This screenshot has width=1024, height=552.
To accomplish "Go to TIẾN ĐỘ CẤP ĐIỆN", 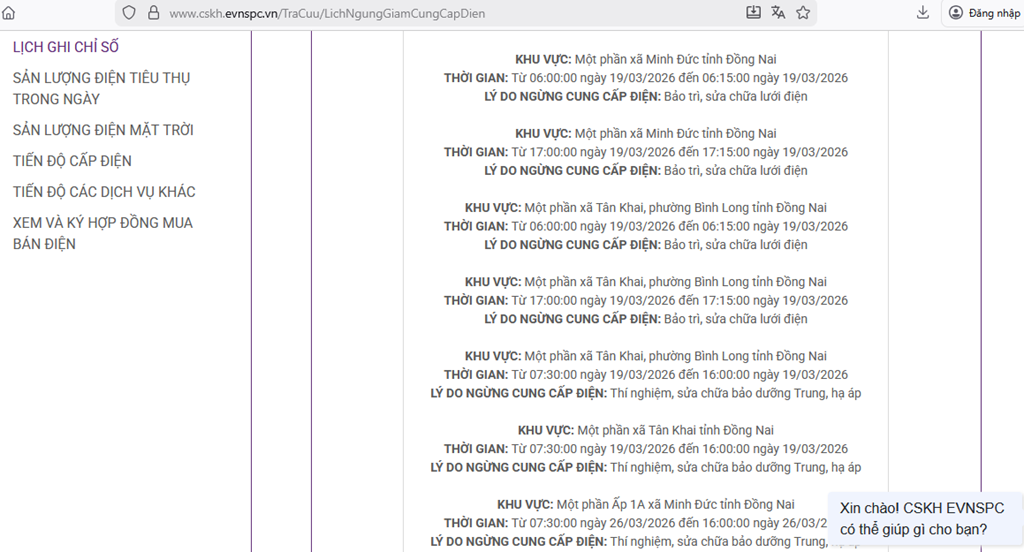I will point(72,161).
